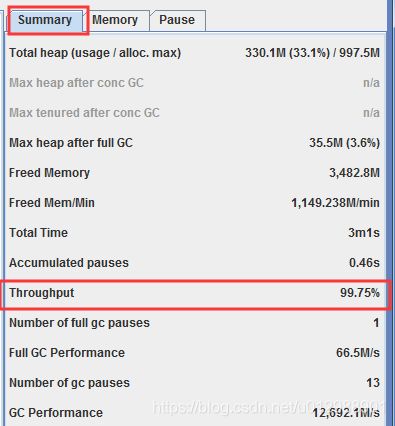Select the Number of gc pauses row
395x426 pixels.
[195, 383]
